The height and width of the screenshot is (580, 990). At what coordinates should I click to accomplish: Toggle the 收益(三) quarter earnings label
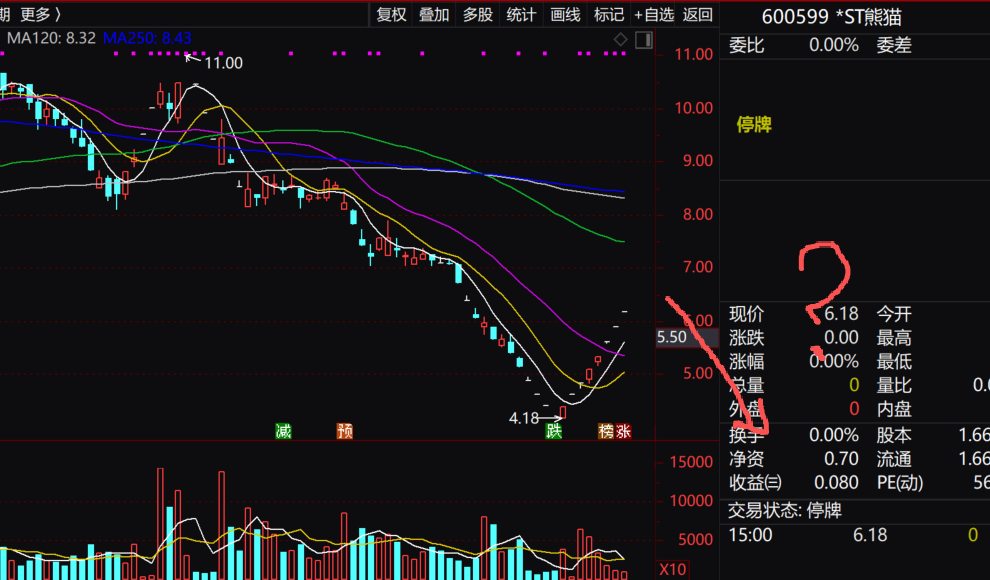[x=756, y=483]
